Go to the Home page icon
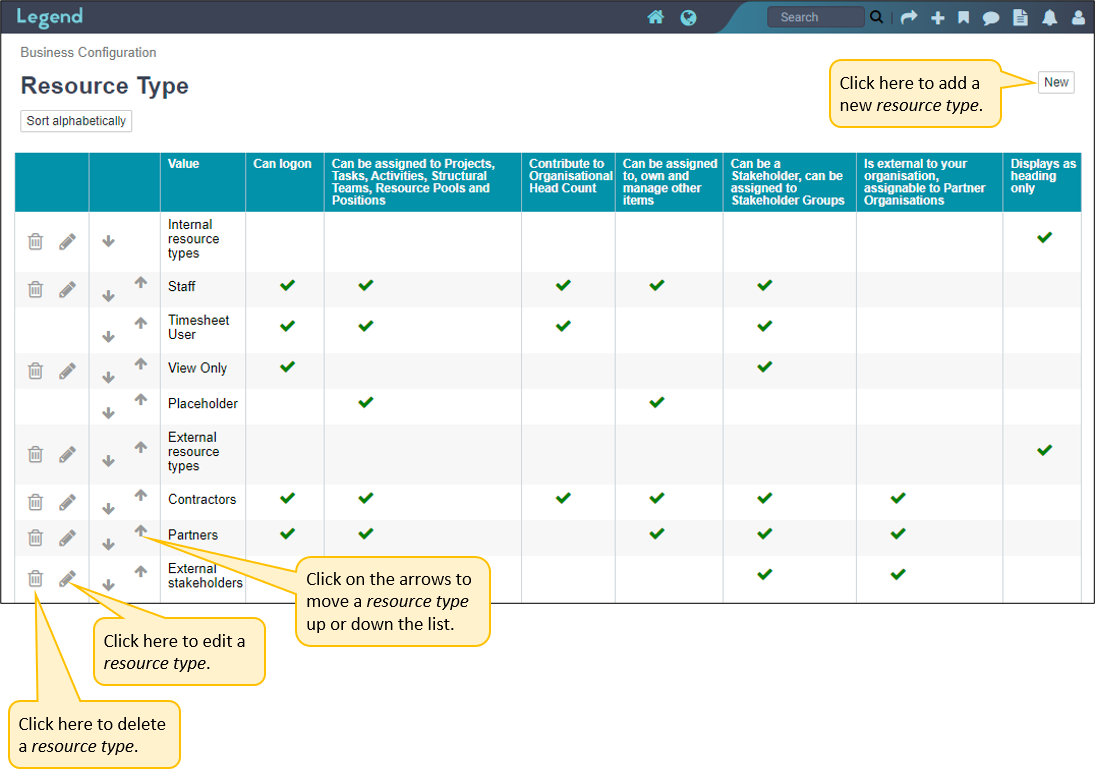Viewport: 1095px width, 769px height. [x=655, y=17]
